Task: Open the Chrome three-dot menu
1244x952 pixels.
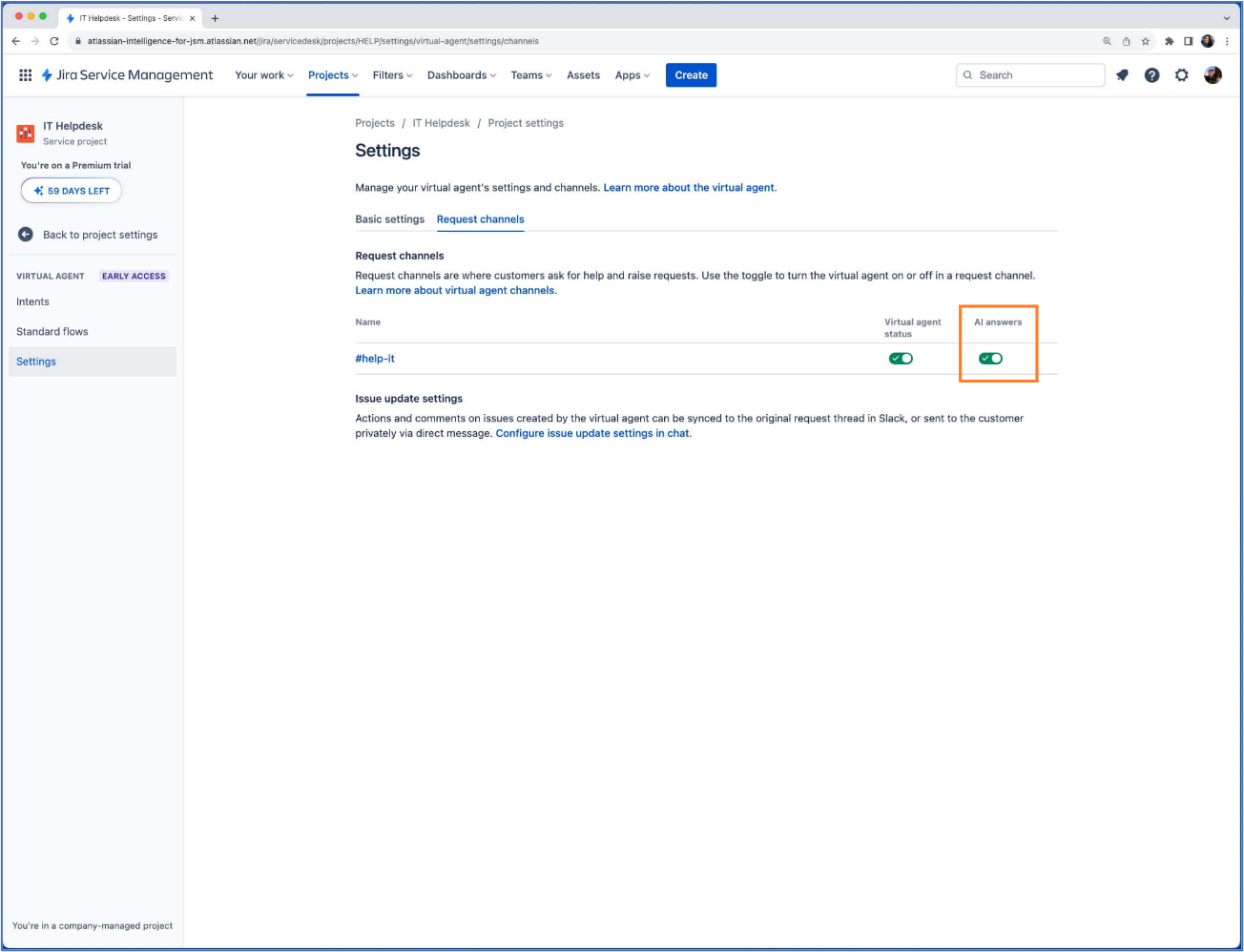Action: click(x=1228, y=41)
